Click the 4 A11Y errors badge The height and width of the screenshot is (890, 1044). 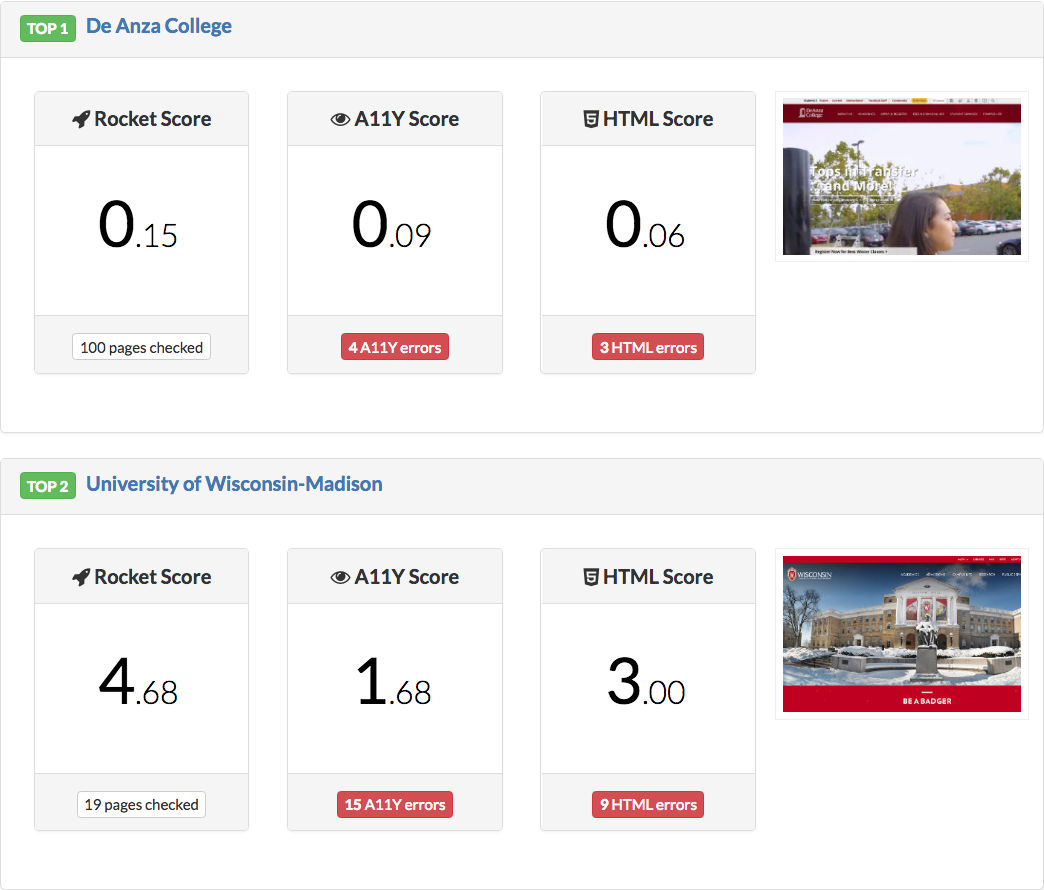pos(394,346)
